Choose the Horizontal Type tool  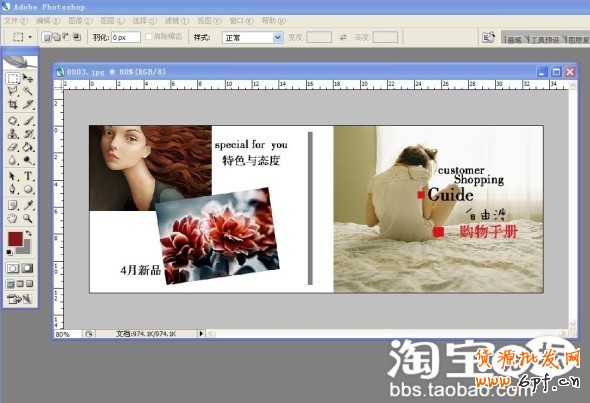coord(28,176)
